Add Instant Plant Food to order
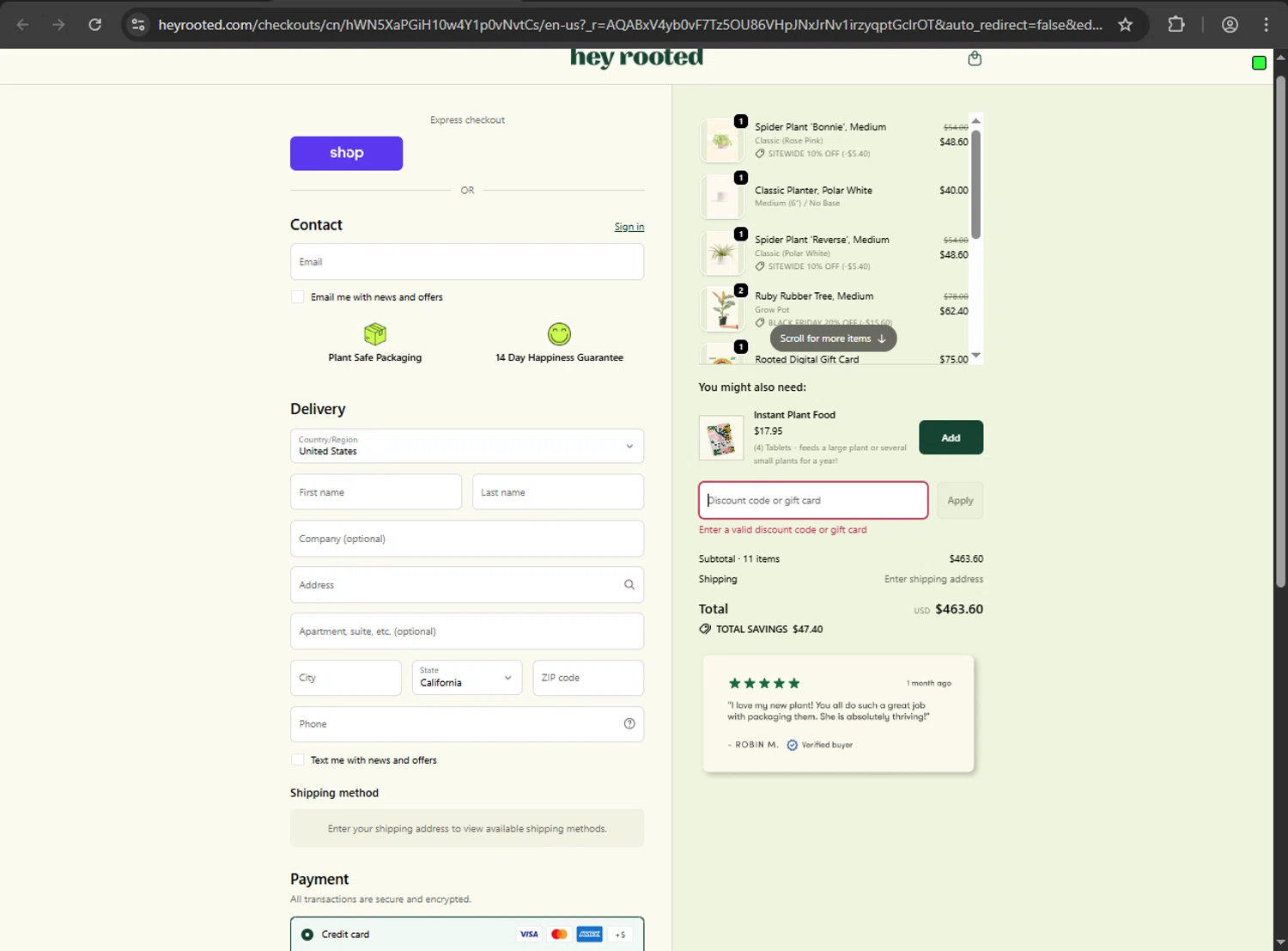This screenshot has height=951, width=1288. tap(951, 437)
